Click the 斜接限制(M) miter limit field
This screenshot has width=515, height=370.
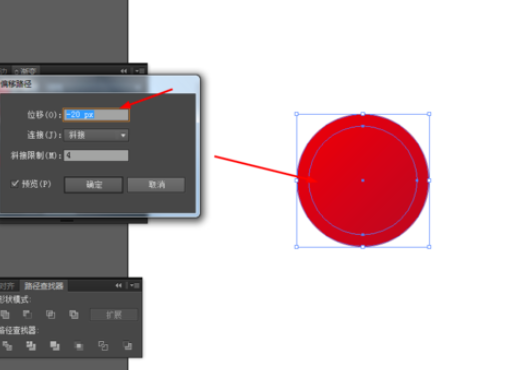pos(96,155)
